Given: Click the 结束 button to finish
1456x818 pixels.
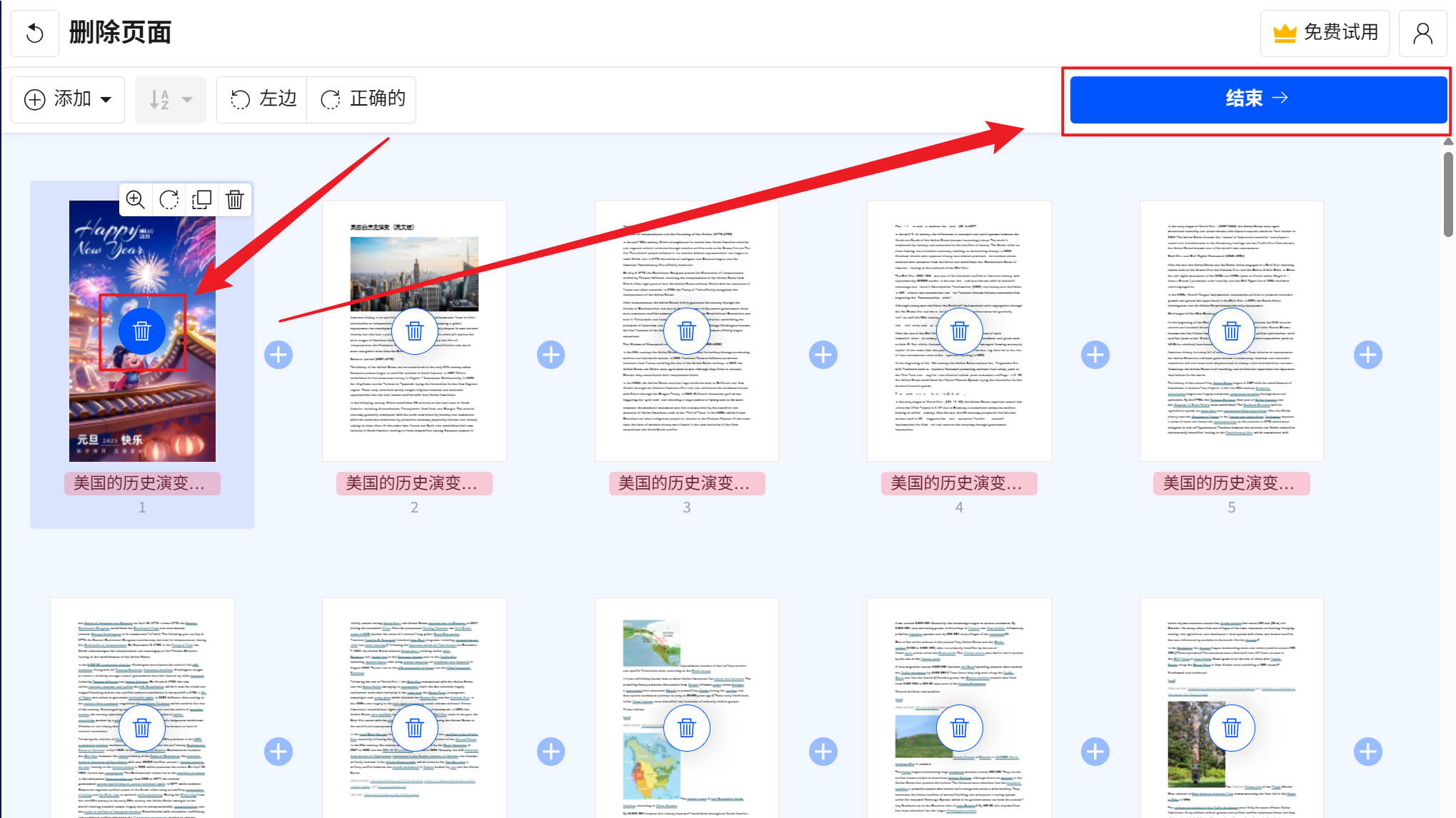Looking at the screenshot, I should [x=1257, y=99].
